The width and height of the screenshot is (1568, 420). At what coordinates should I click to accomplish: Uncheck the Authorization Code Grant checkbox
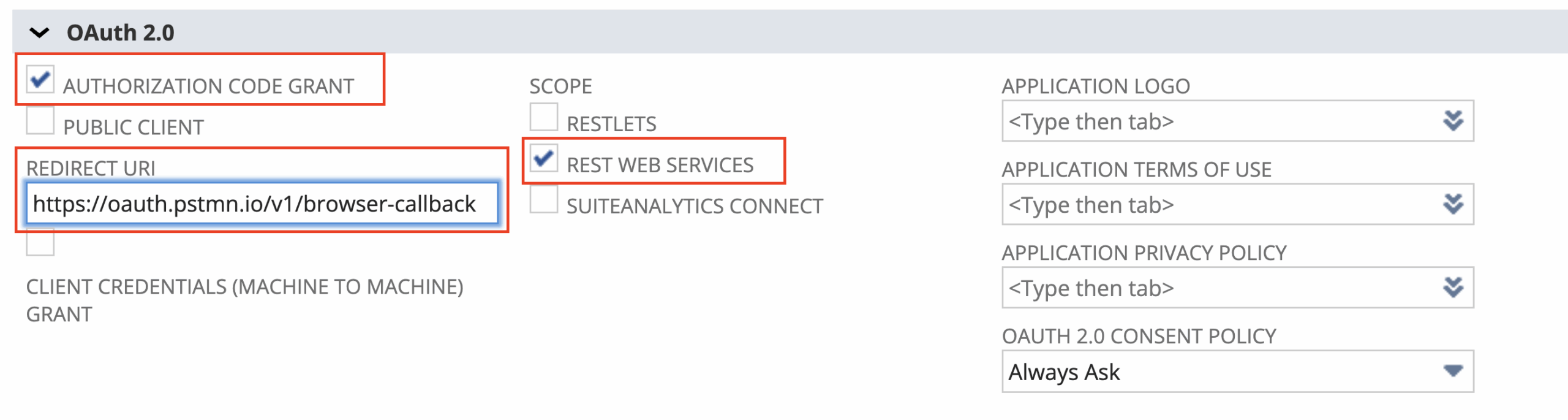(40, 80)
